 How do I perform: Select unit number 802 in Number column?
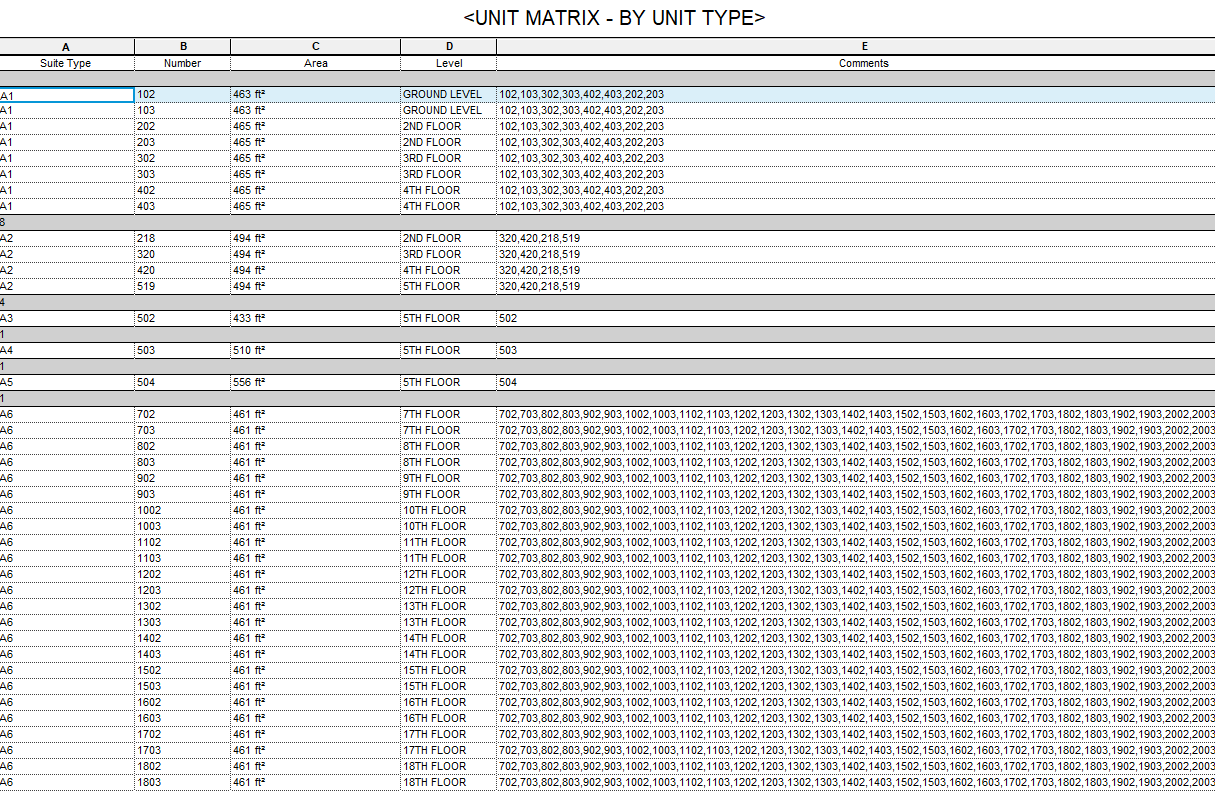pyautogui.click(x=183, y=446)
